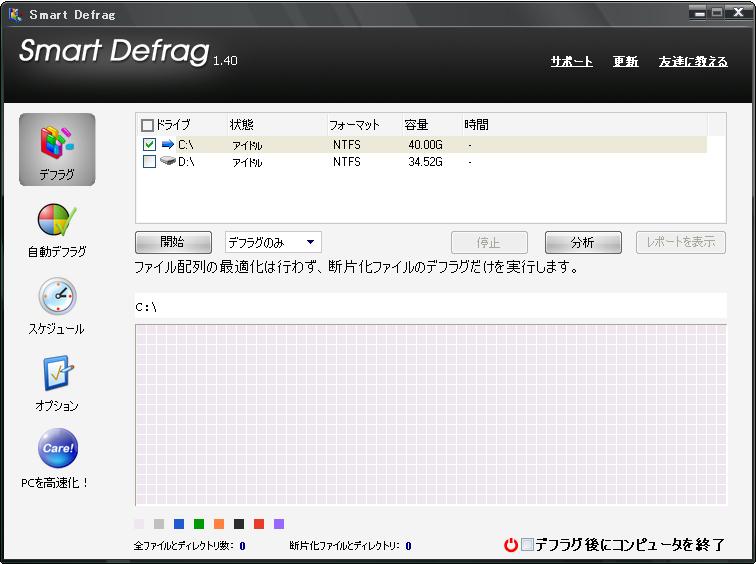Open the デフラグ sidebar section
Image resolution: width=756 pixels, height=564 pixels.
click(57, 149)
